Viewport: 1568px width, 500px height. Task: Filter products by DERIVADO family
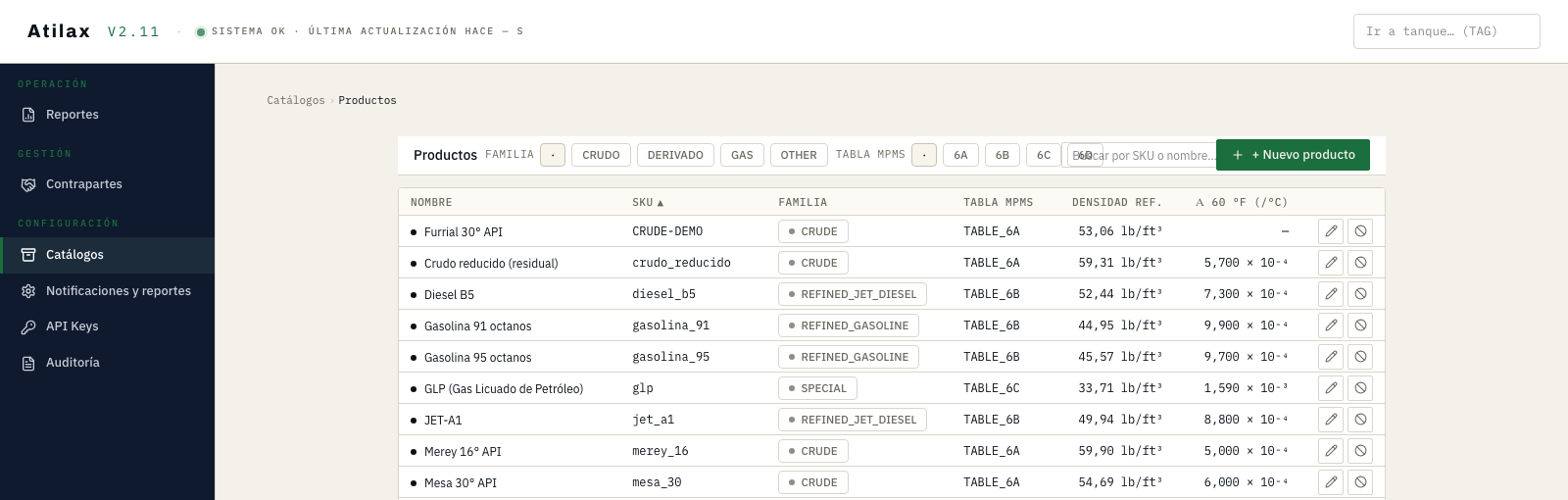pos(675,155)
